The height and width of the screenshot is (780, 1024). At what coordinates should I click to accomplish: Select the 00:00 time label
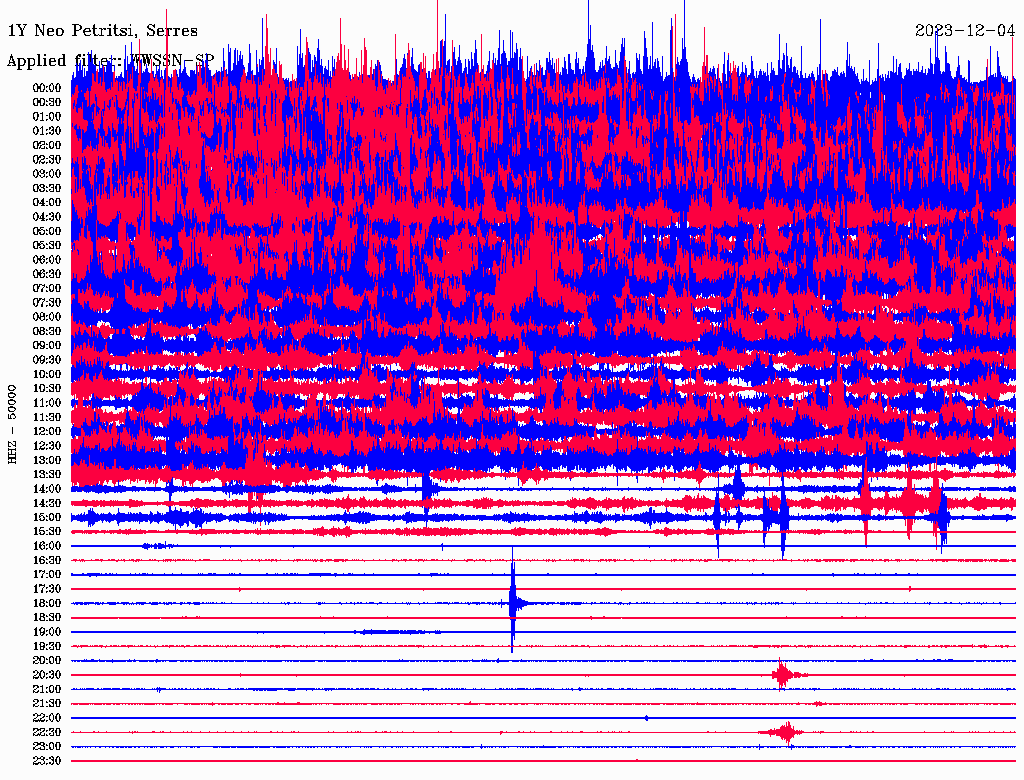(47, 88)
